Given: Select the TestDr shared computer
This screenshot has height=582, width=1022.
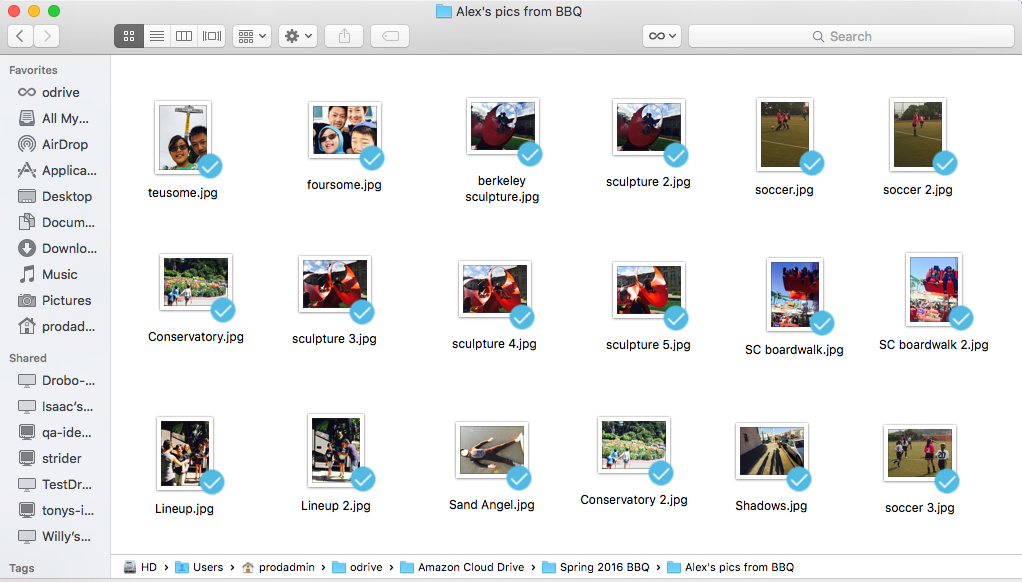Looking at the screenshot, I should click(55, 485).
